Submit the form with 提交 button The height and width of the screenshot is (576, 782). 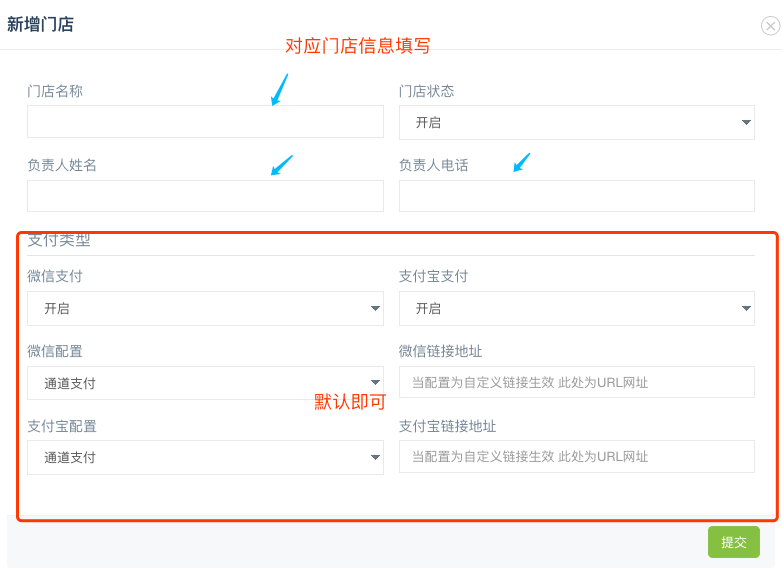[734, 542]
